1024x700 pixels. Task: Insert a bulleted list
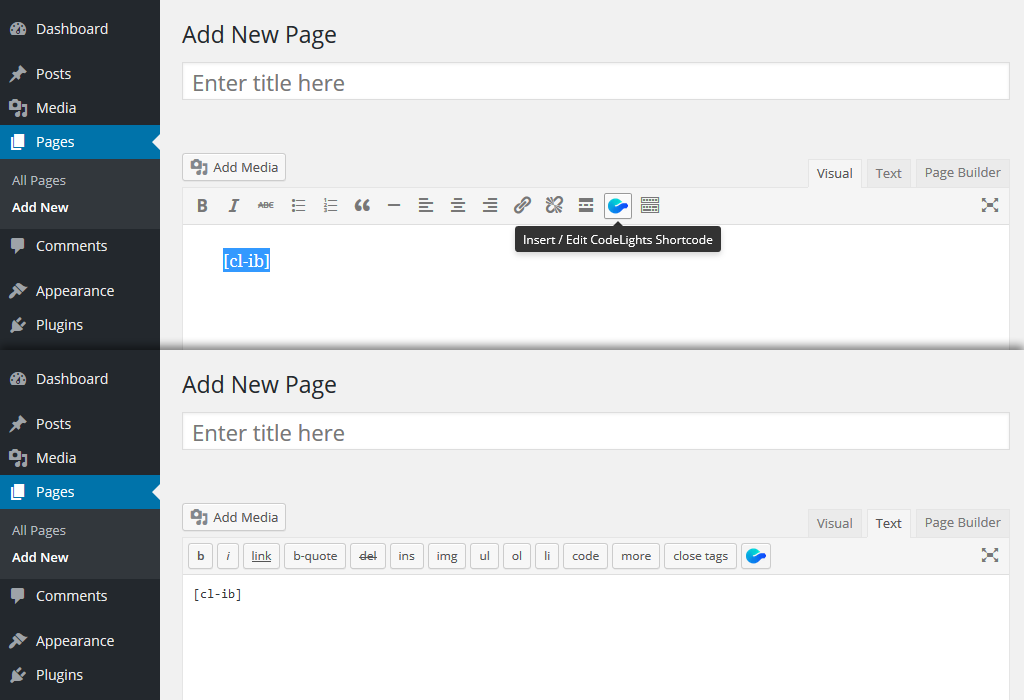(x=298, y=206)
